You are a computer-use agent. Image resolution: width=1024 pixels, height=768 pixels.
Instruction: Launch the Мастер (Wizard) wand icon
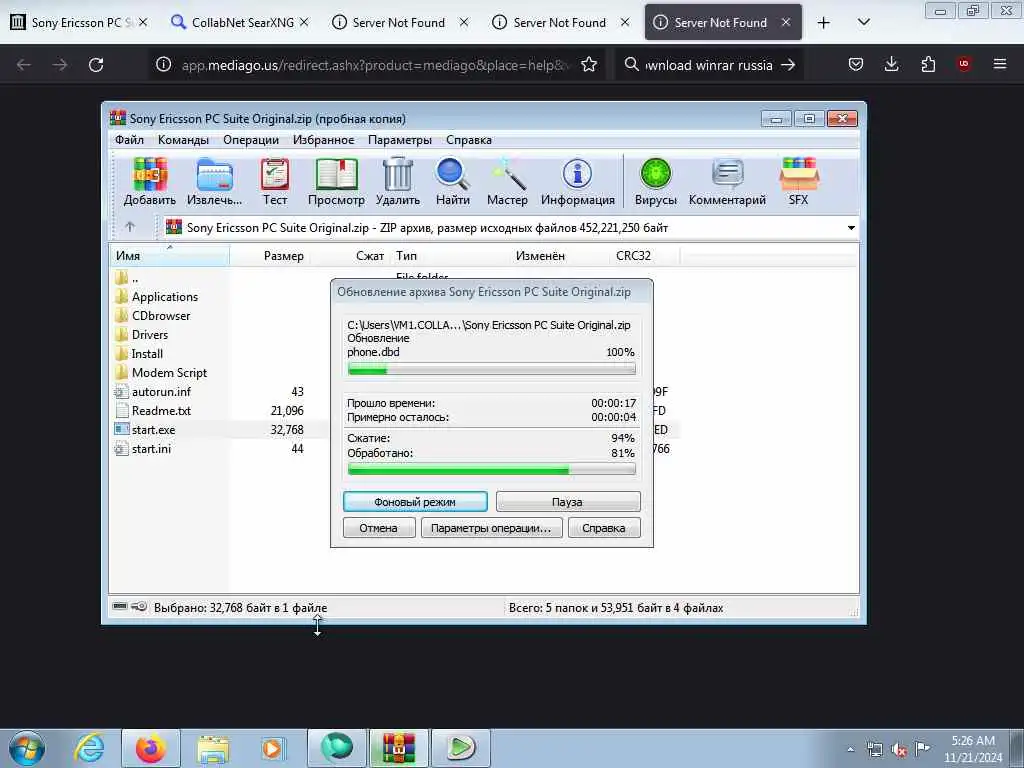point(507,182)
